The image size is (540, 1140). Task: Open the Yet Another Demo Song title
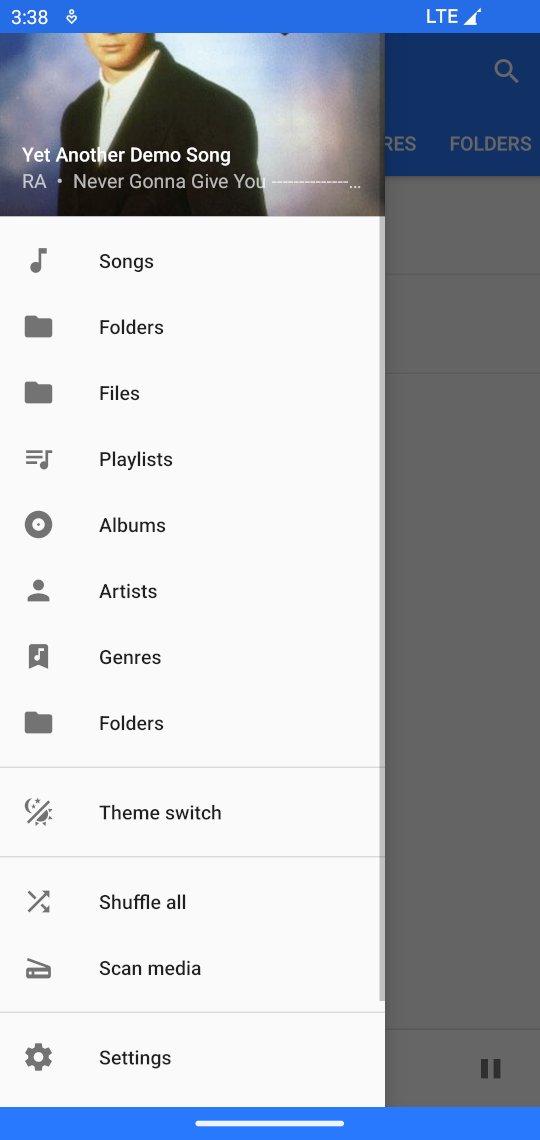(126, 155)
